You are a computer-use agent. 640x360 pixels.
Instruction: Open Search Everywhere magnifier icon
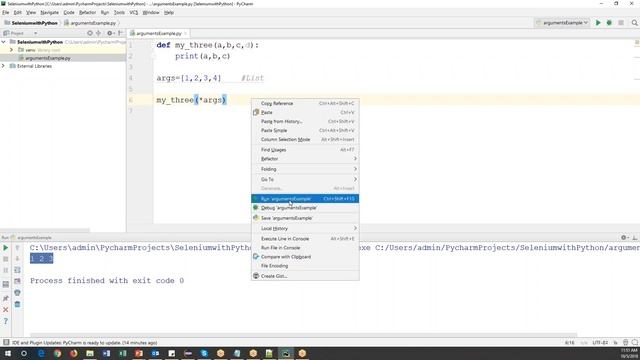(634, 23)
